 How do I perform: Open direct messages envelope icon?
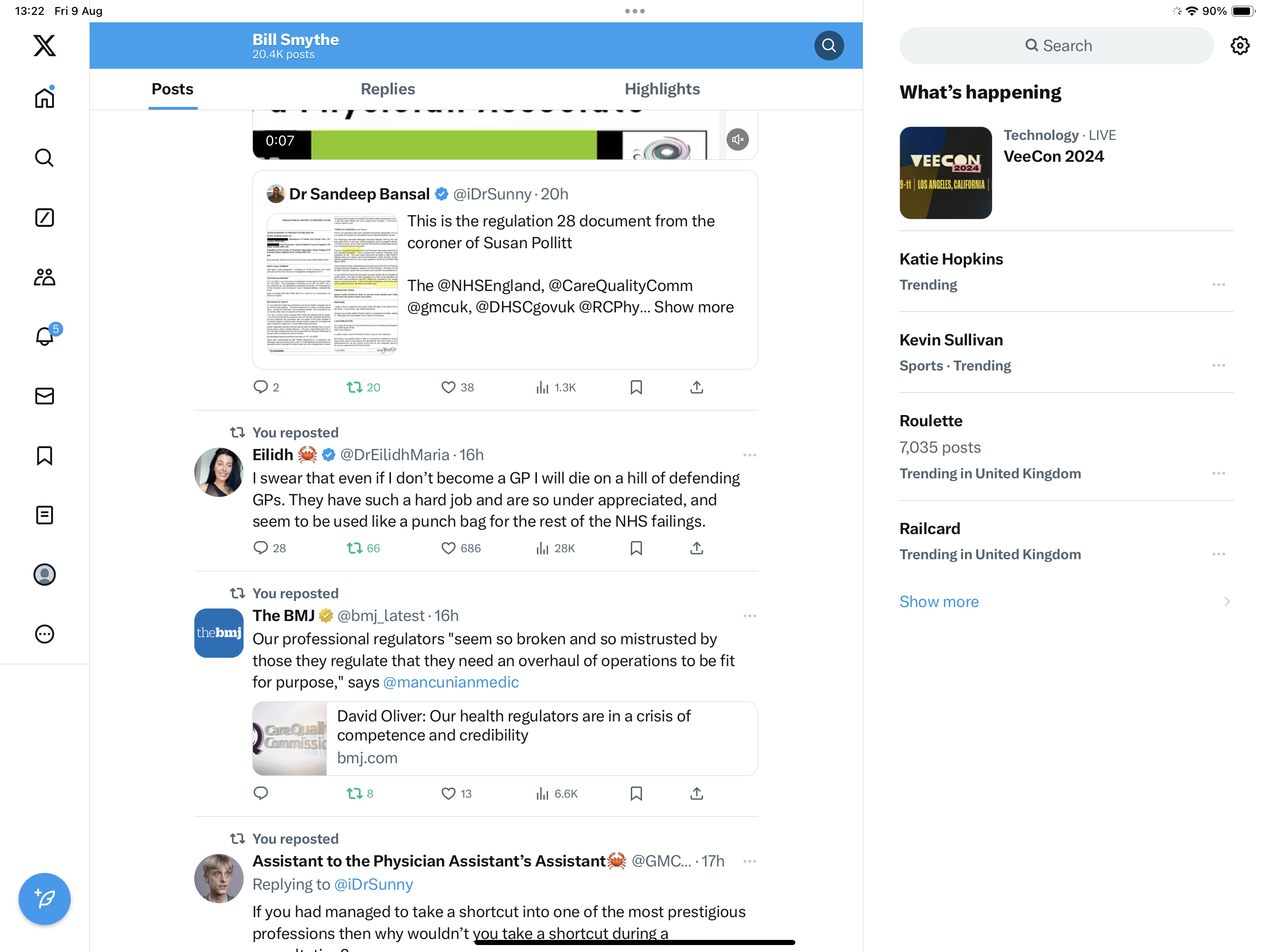click(44, 396)
